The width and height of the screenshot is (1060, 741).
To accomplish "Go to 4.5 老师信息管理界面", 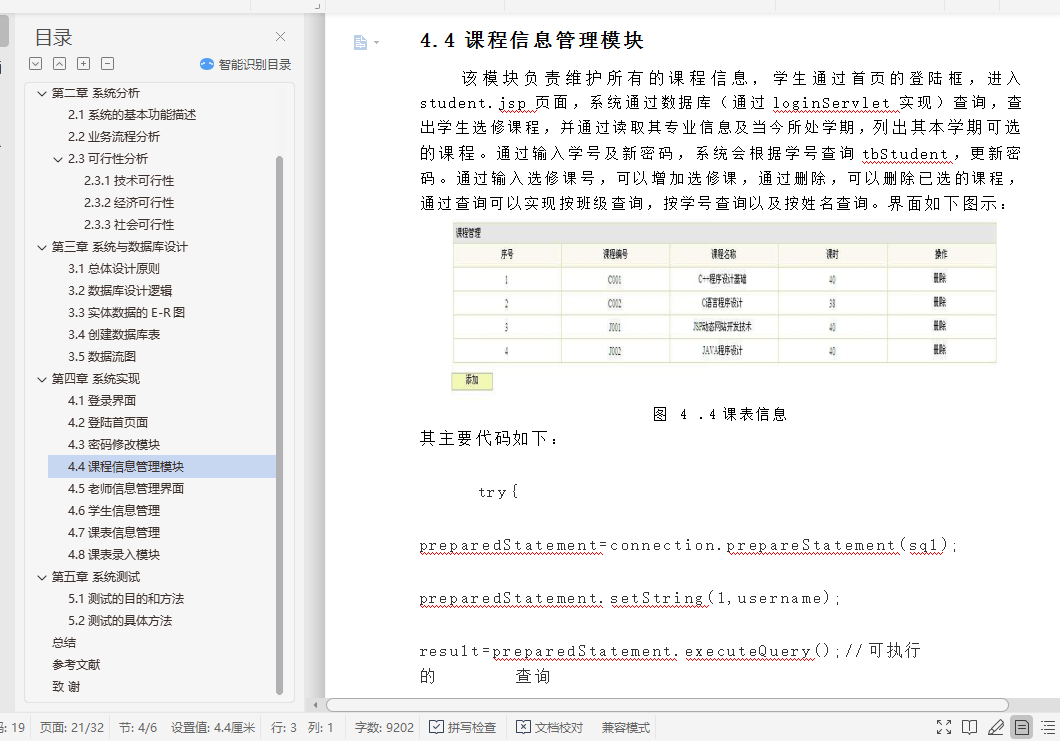I will (x=126, y=488).
